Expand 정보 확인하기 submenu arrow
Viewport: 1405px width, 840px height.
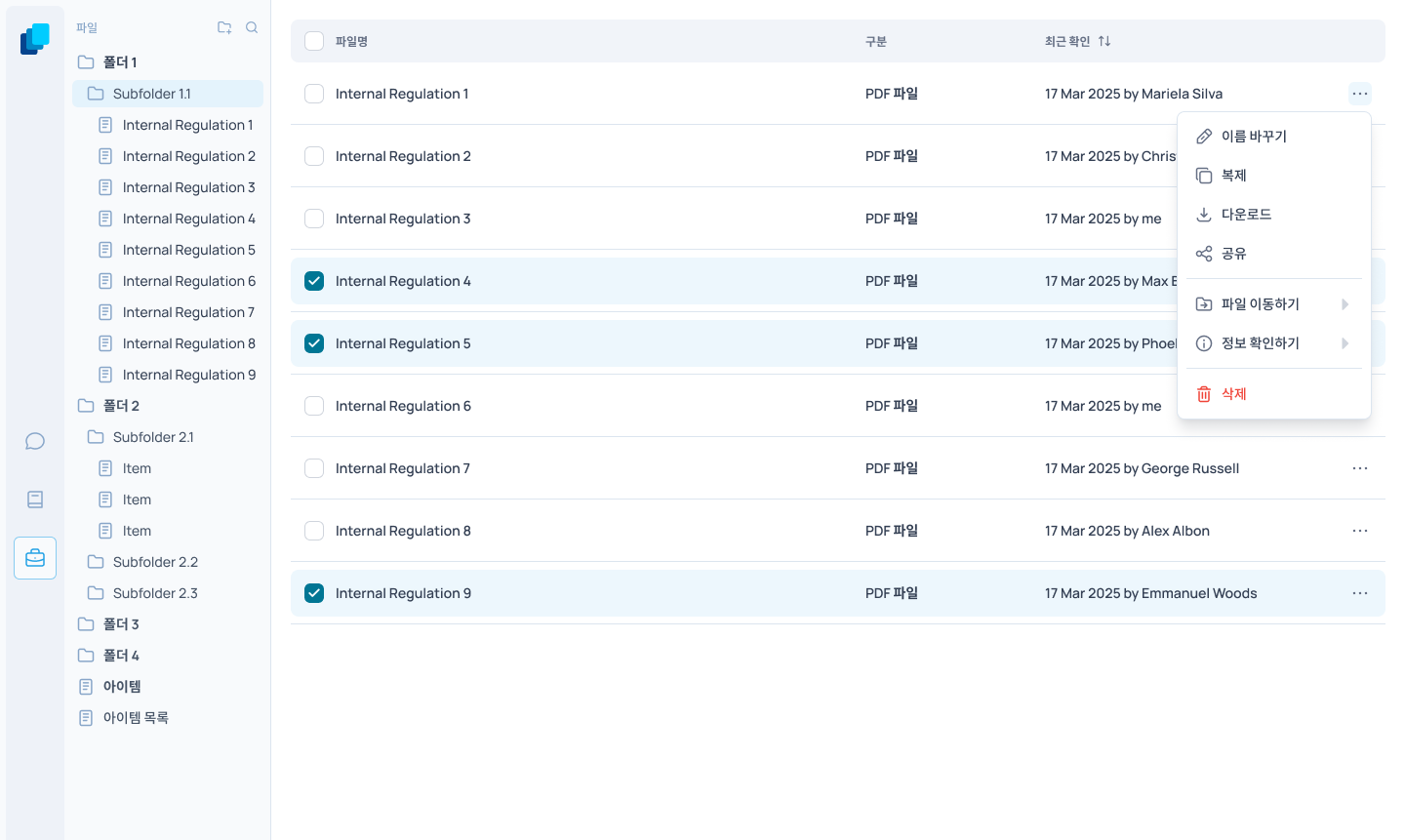click(1345, 343)
